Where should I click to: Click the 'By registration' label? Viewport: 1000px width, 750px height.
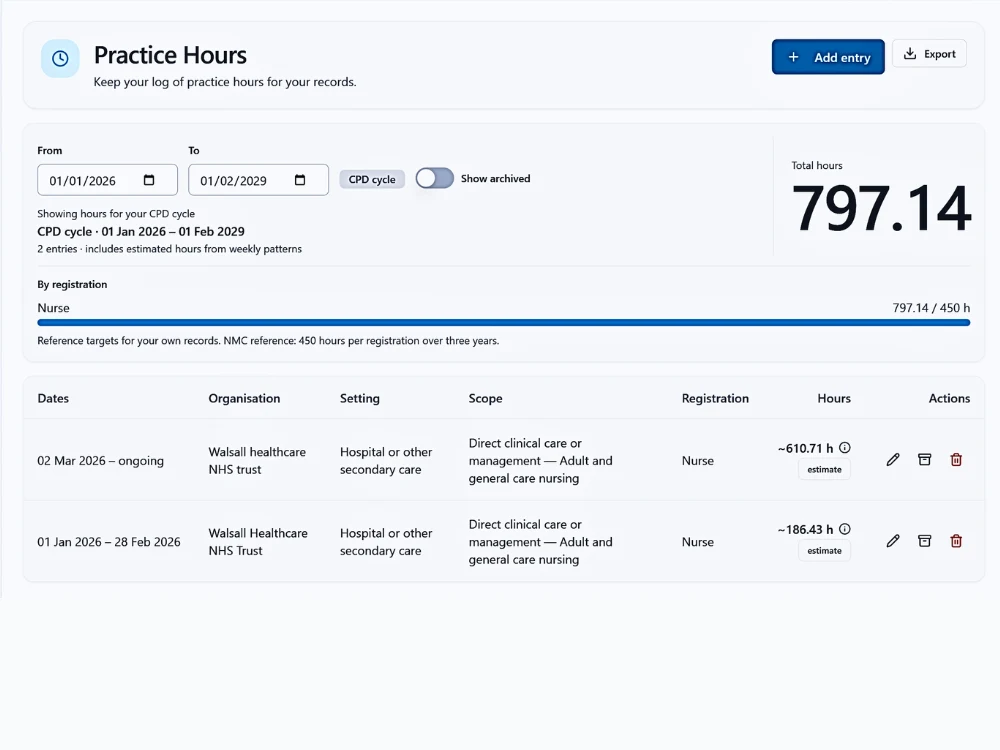coord(72,284)
